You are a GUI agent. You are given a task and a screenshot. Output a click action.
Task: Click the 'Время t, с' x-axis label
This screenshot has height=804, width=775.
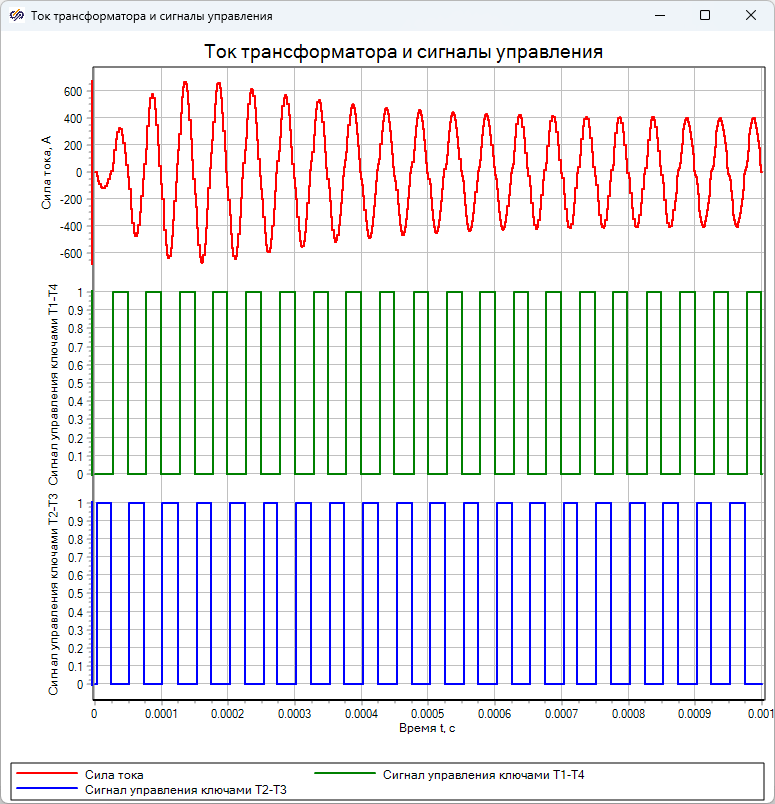coord(428,728)
